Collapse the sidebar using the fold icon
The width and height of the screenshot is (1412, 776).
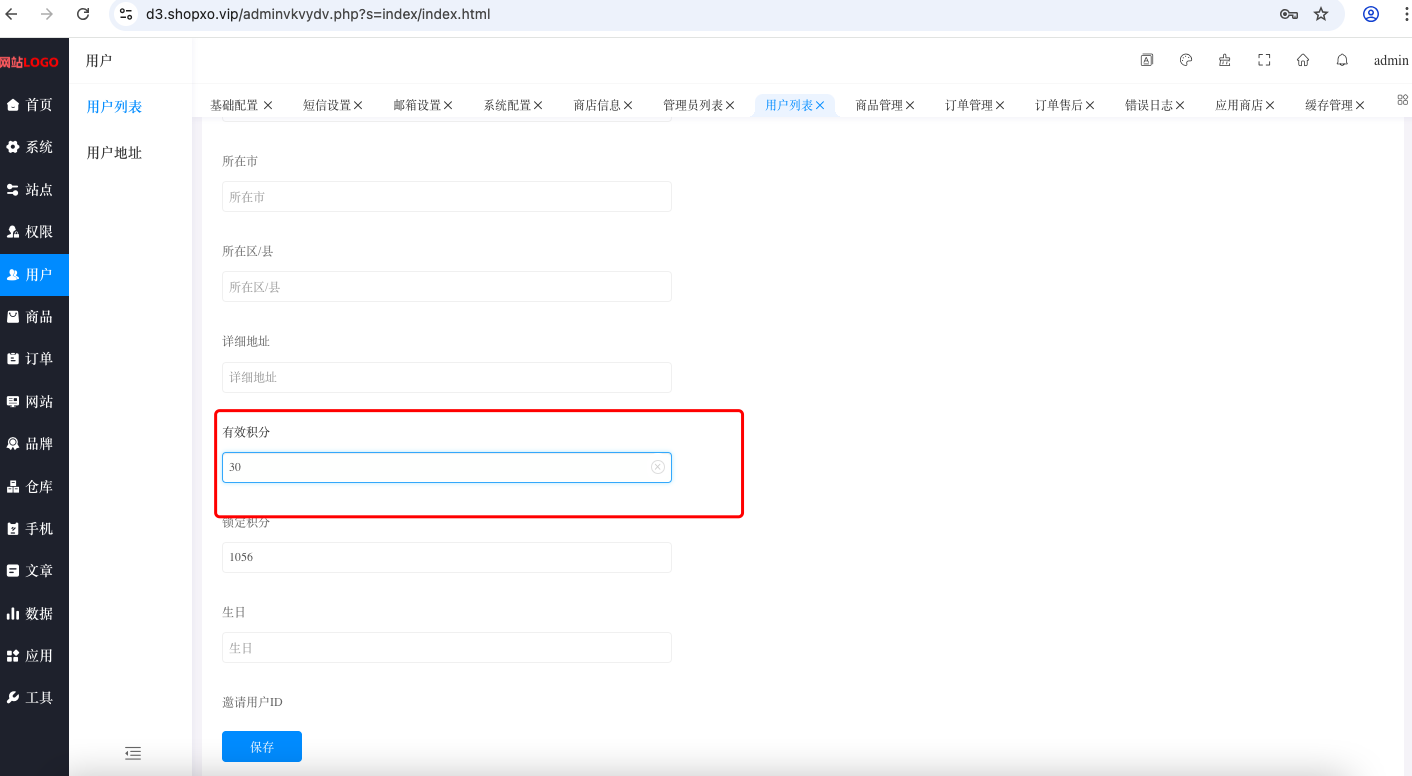coord(133,753)
